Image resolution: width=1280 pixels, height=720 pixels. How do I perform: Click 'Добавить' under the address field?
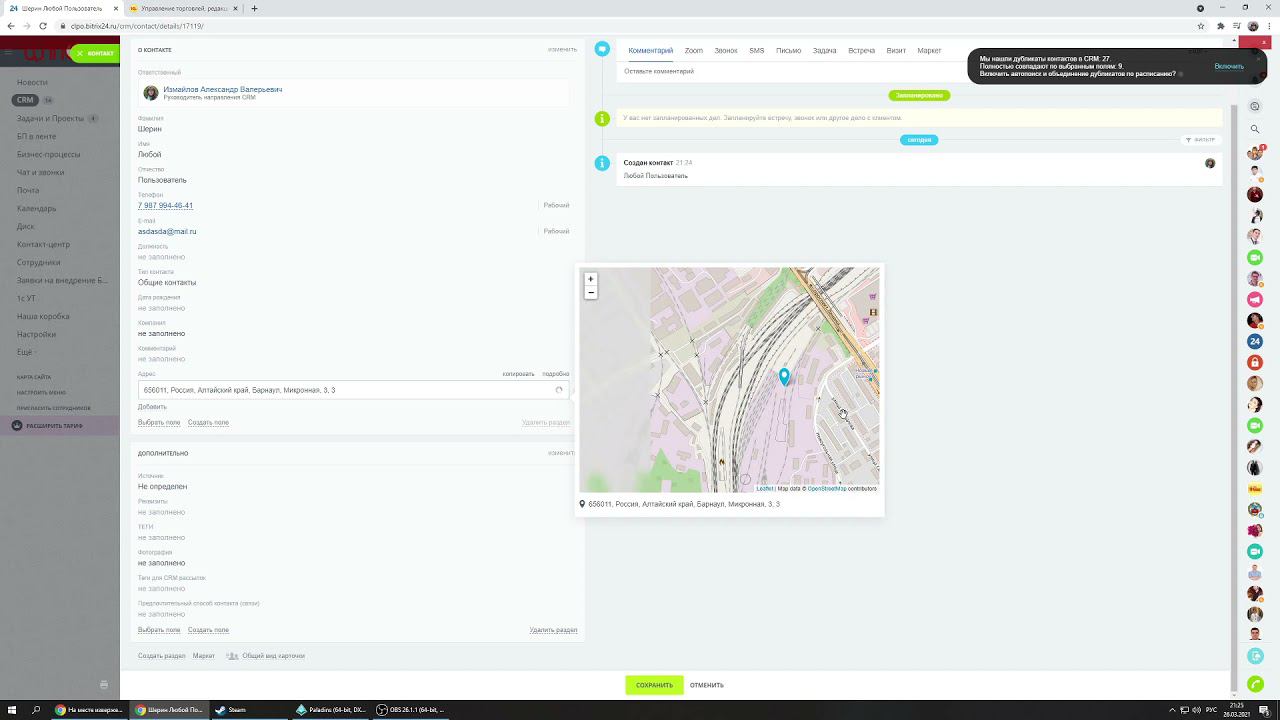click(152, 407)
